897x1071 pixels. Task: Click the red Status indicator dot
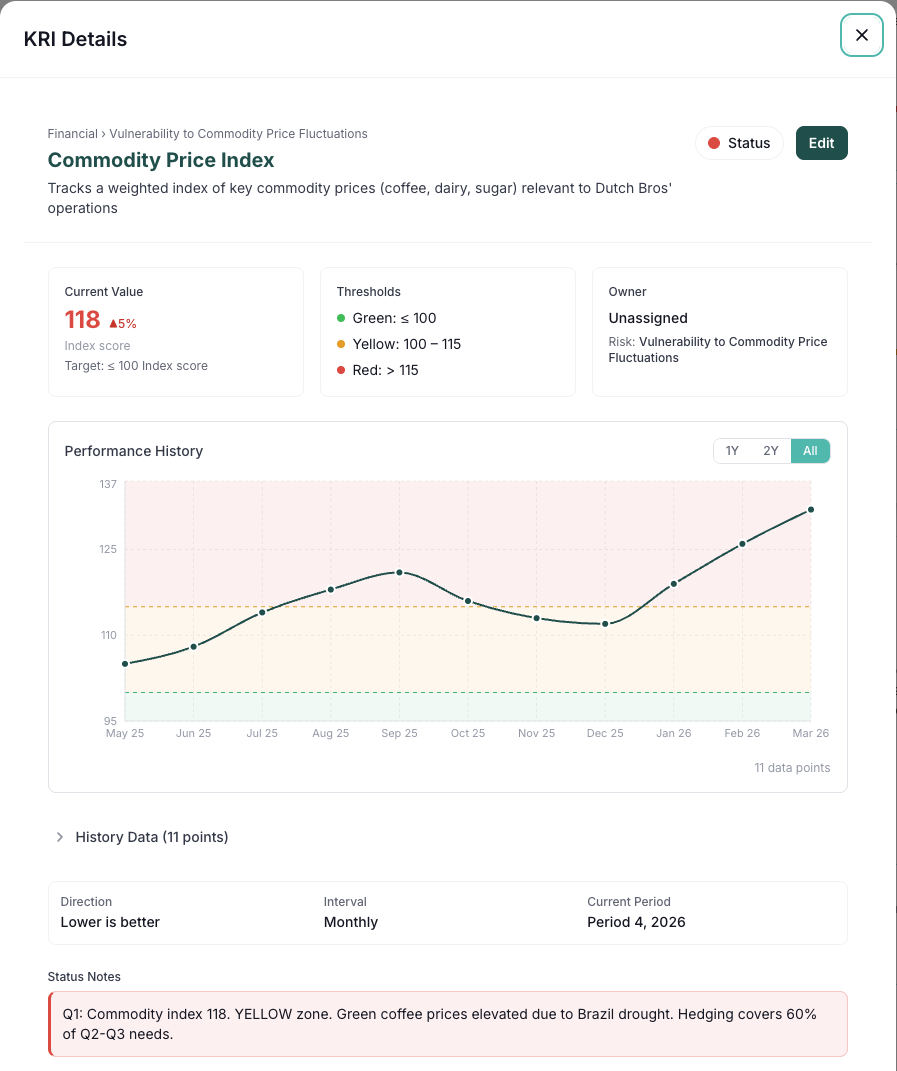(x=715, y=143)
